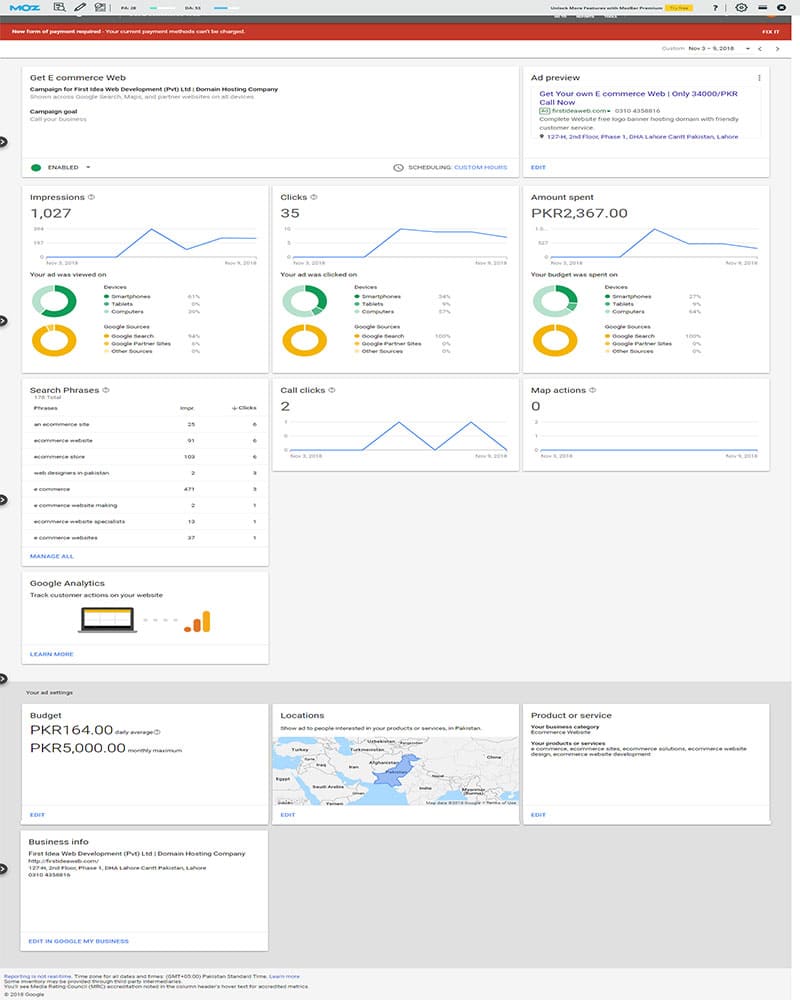Click EDIT in Locations card

tap(288, 814)
